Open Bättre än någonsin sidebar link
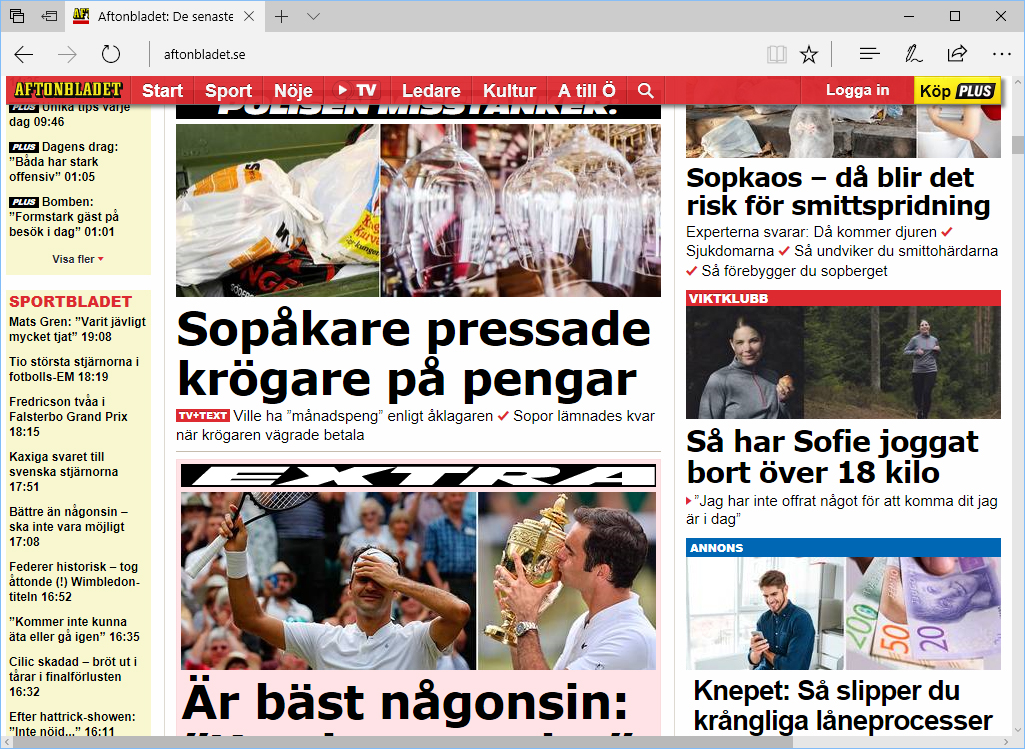This screenshot has width=1025, height=749. 68,526
